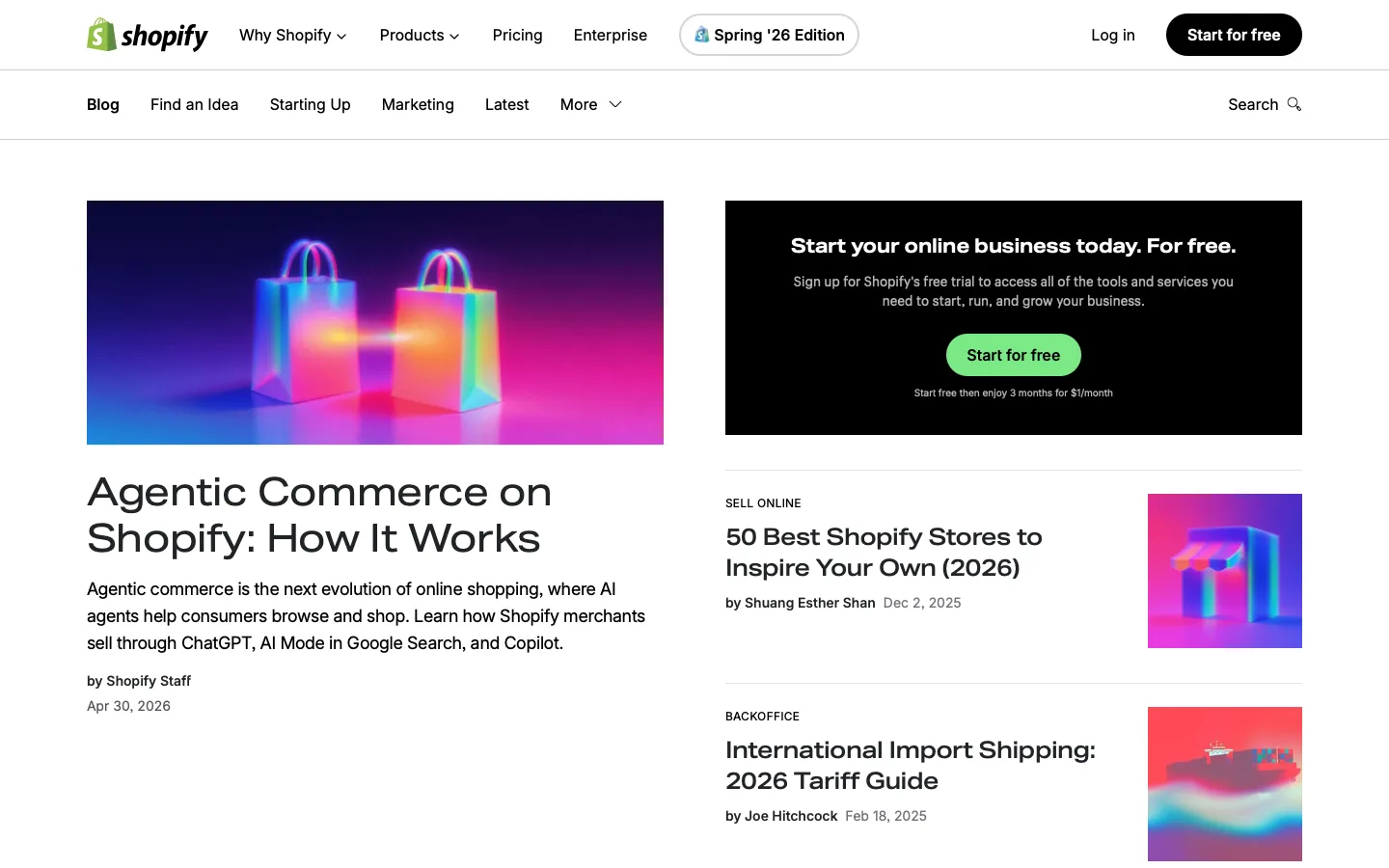Click the Agentic commerce article summary paragraph
The width and height of the screenshot is (1389, 868).
point(367,616)
